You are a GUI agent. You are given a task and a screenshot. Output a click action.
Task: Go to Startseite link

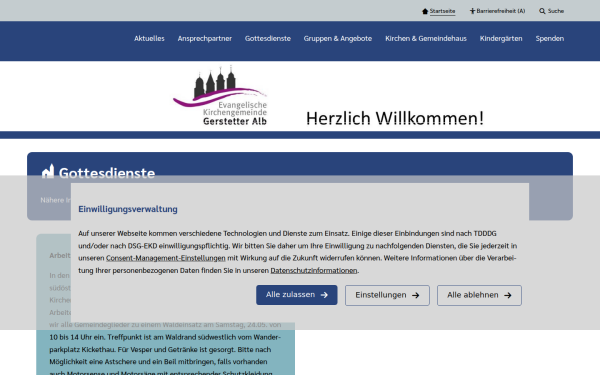coord(442,11)
